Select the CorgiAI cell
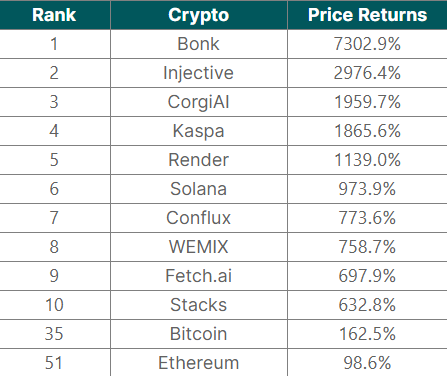The image size is (447, 376). (x=199, y=102)
